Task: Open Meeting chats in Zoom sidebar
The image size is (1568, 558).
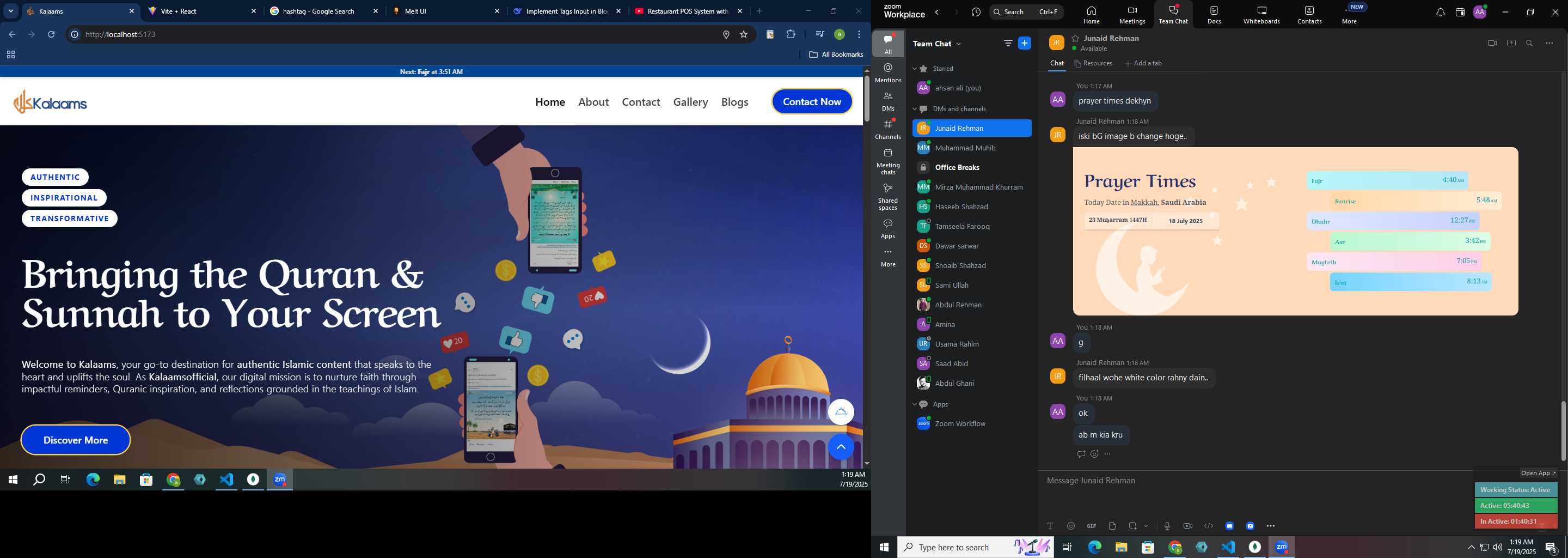Action: [x=888, y=161]
